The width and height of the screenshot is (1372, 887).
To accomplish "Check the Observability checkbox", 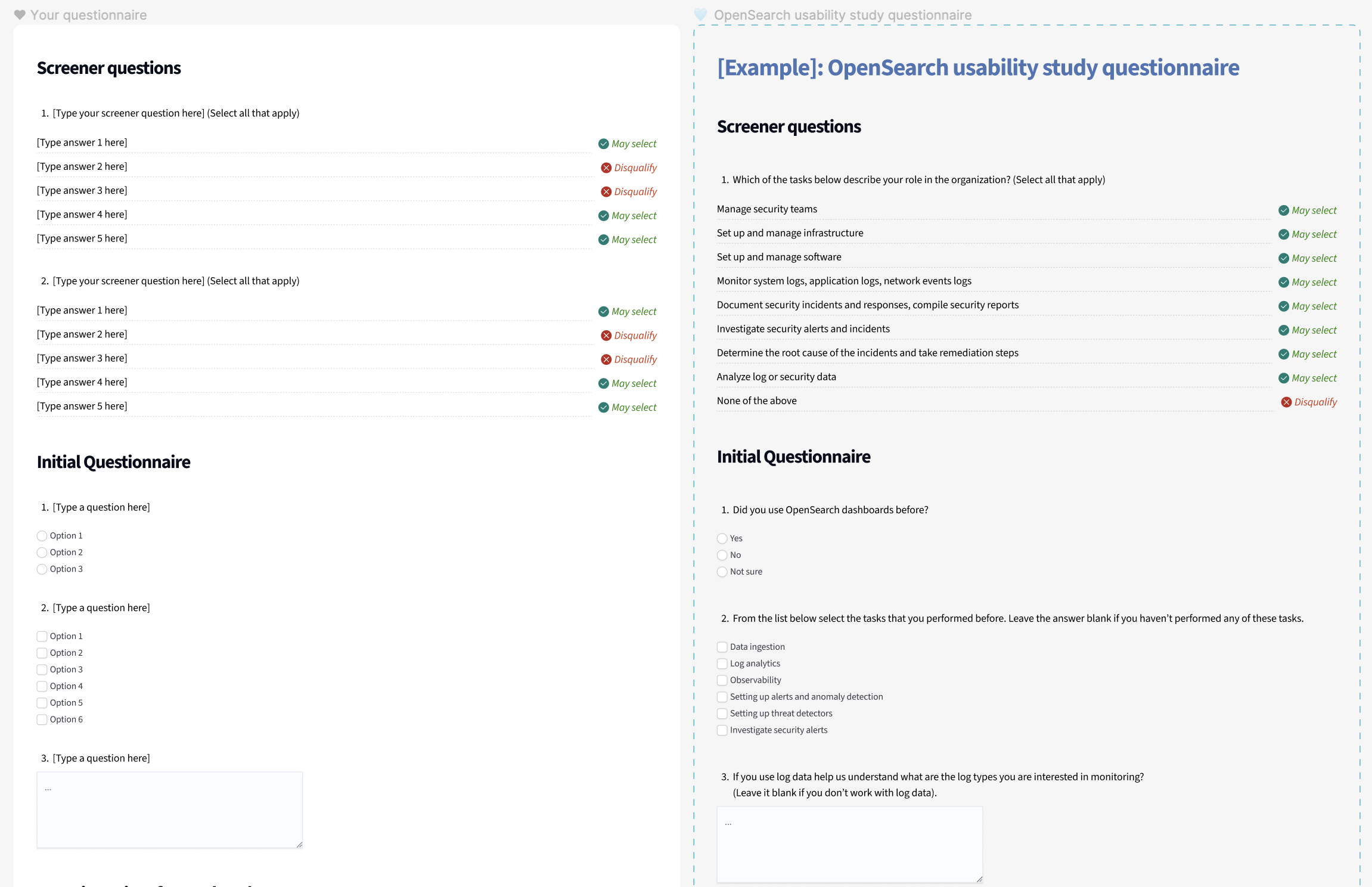I will 722,680.
